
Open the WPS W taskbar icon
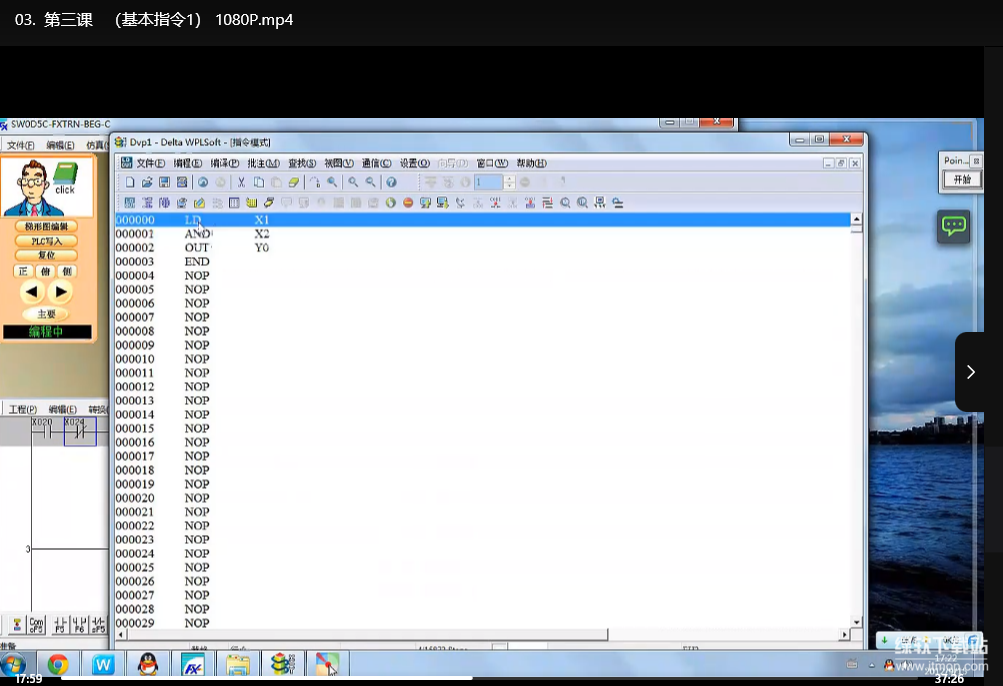coord(102,664)
